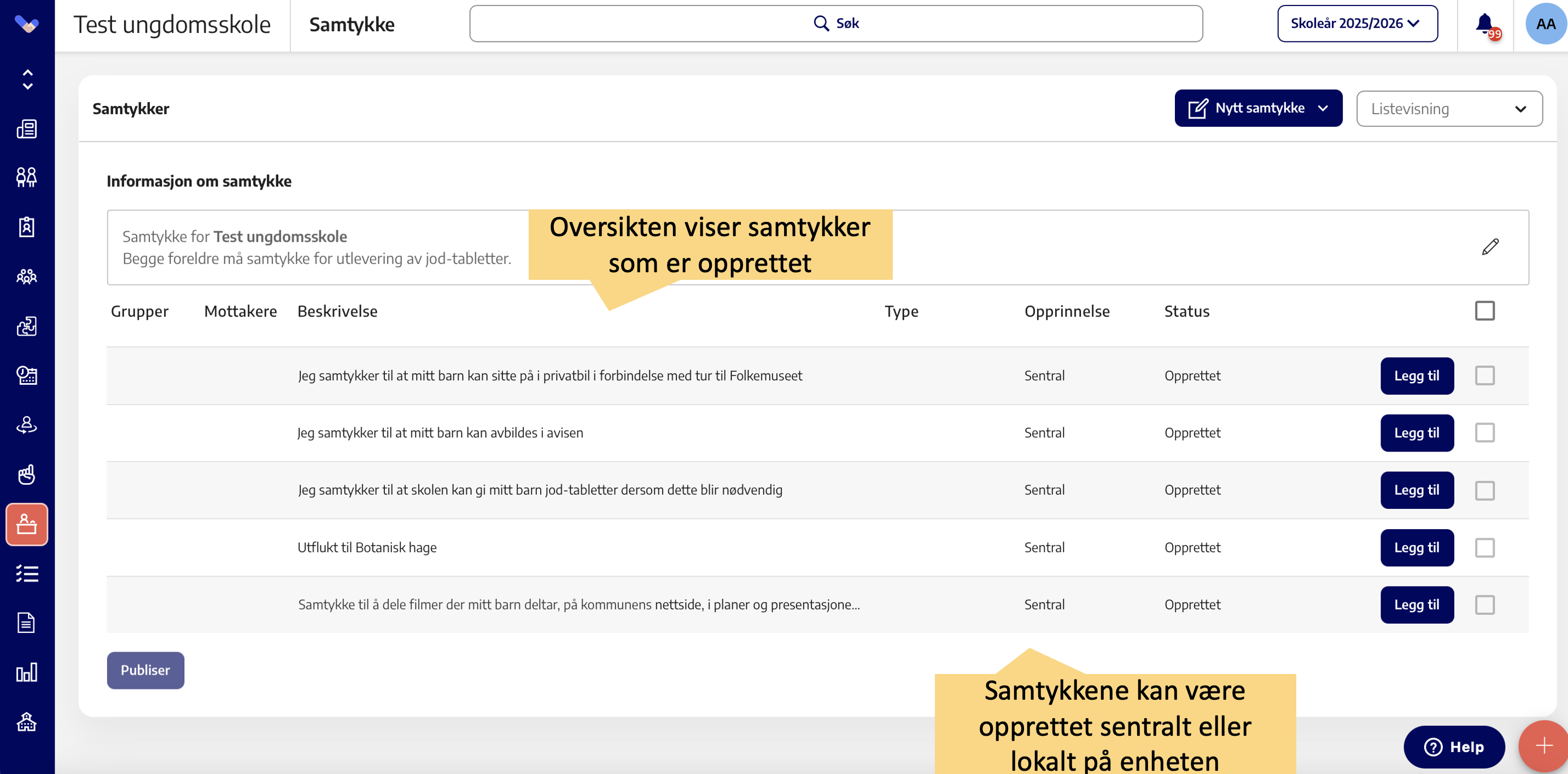Click the jod-tabletter 'dersom dette blir nødvendig' description
Screen dimensions: 1568x774
click(540, 490)
